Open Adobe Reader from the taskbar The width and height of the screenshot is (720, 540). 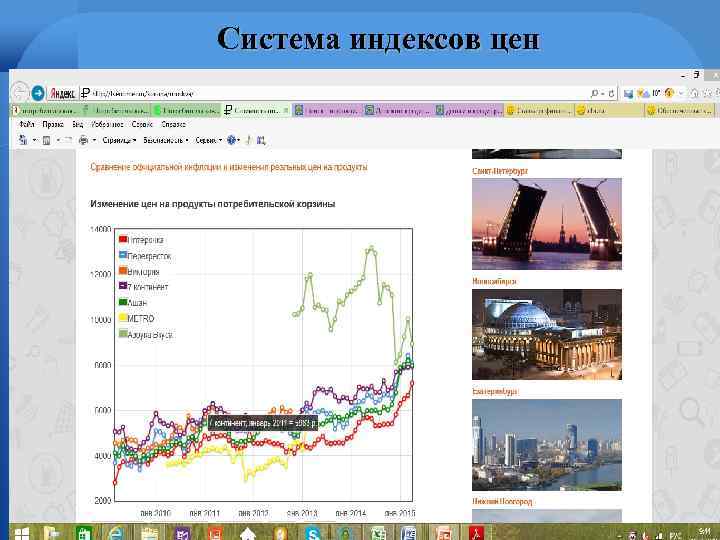(477, 533)
